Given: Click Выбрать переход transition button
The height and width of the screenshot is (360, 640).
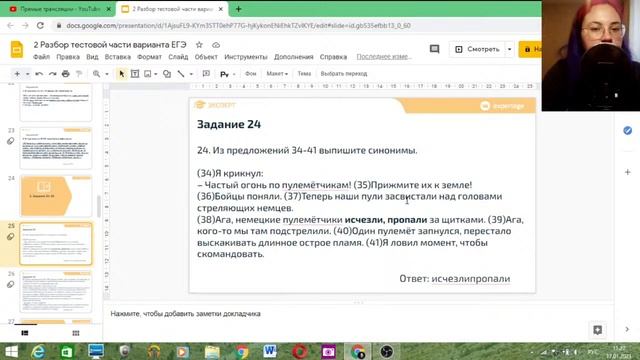Looking at the screenshot, I should 344,74.
